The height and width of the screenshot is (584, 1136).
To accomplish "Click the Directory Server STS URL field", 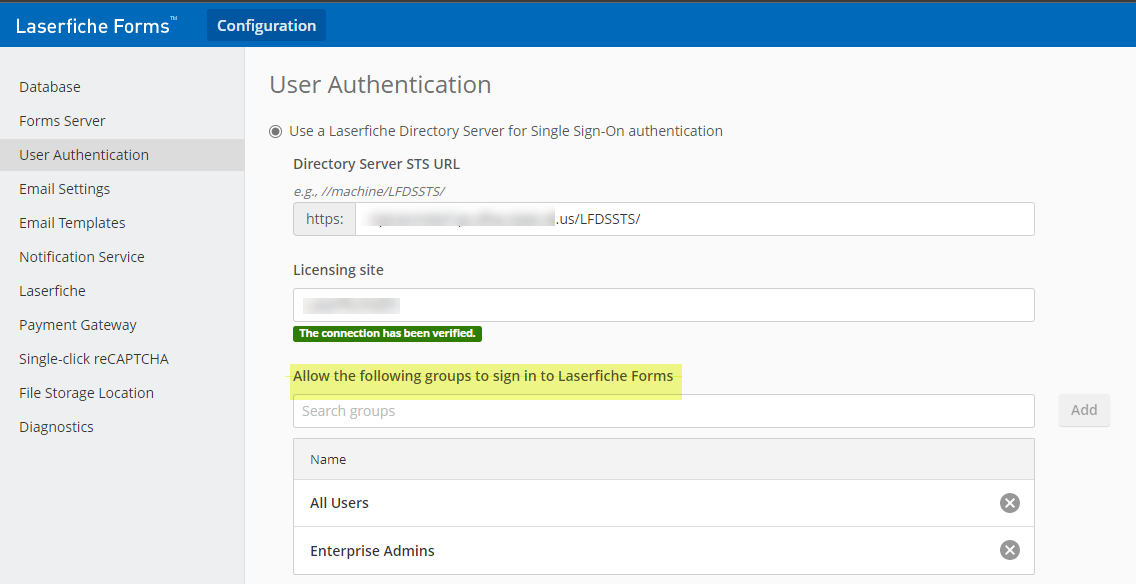I will [x=695, y=219].
